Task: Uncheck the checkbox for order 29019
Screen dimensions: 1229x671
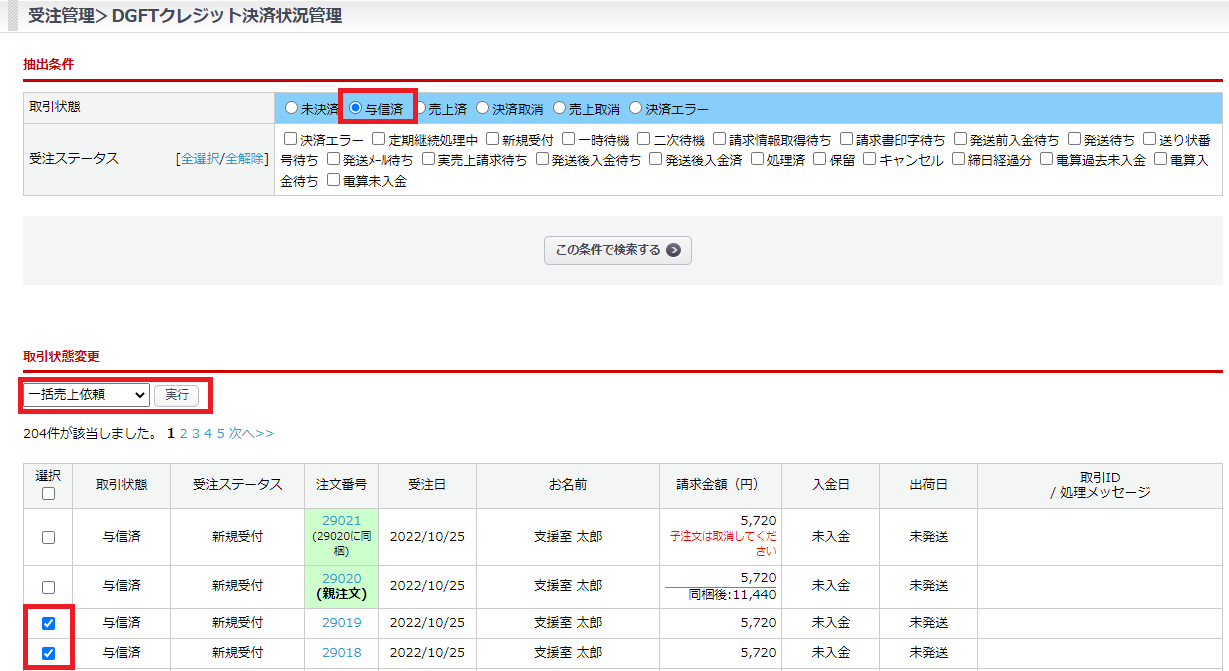Action: coord(48,623)
